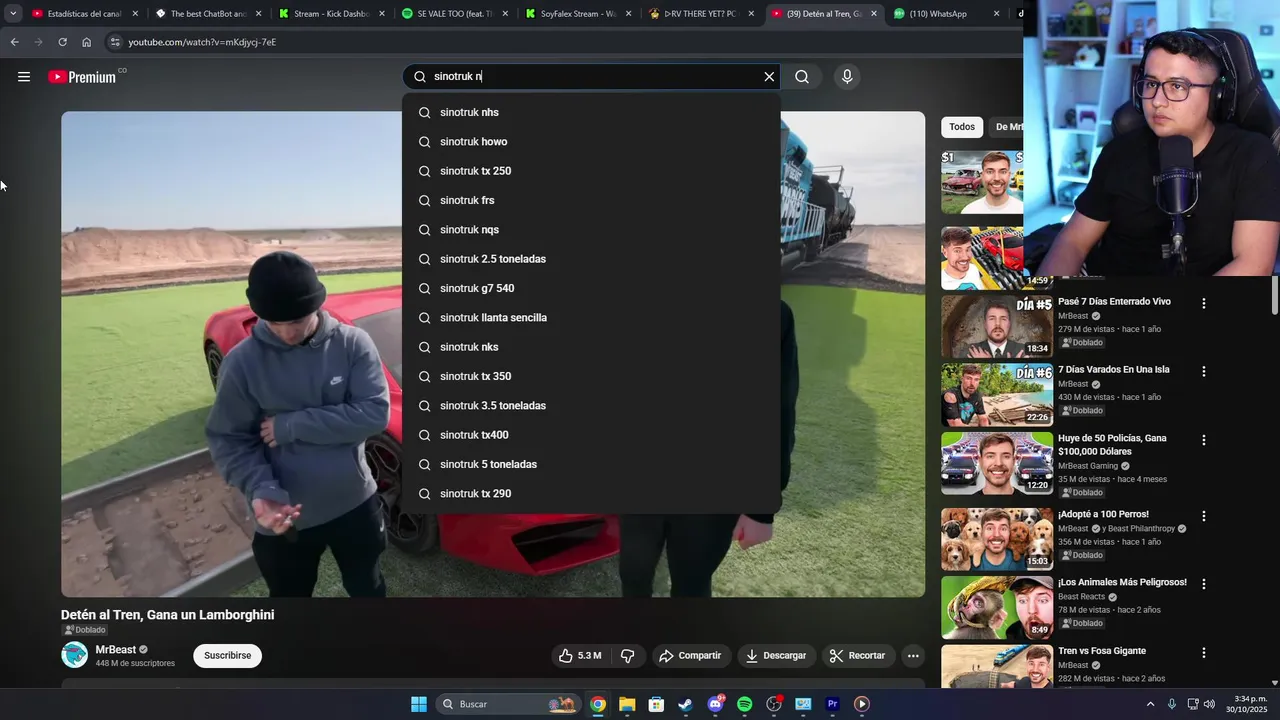Submit search with the magnifier button
Image resolution: width=1280 pixels, height=720 pixels.
pos(802,77)
